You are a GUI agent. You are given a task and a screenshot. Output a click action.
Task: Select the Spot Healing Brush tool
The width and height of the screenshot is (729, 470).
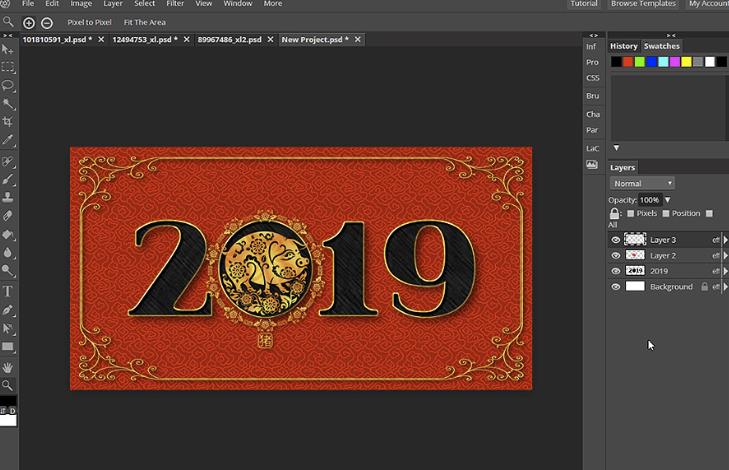[x=7, y=161]
